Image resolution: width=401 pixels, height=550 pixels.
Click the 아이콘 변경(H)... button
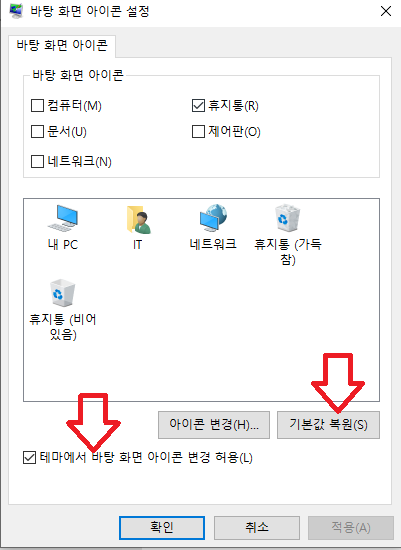[x=214, y=425]
